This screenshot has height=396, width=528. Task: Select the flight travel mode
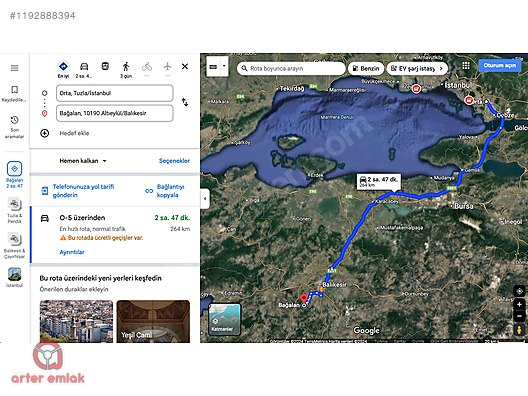click(167, 67)
